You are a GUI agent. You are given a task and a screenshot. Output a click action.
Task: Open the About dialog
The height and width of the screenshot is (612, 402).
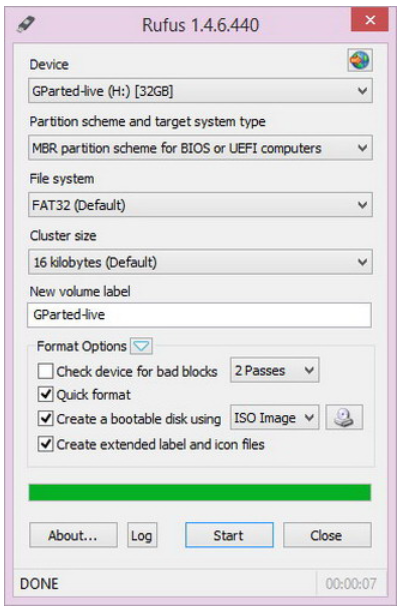coord(73,536)
